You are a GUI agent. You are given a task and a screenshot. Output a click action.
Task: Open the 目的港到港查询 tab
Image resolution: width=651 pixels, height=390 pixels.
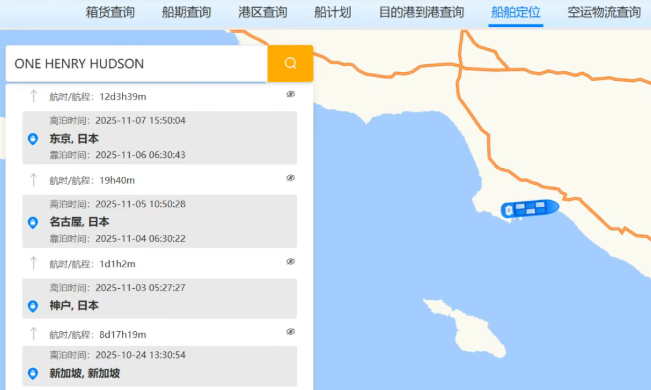[421, 12]
